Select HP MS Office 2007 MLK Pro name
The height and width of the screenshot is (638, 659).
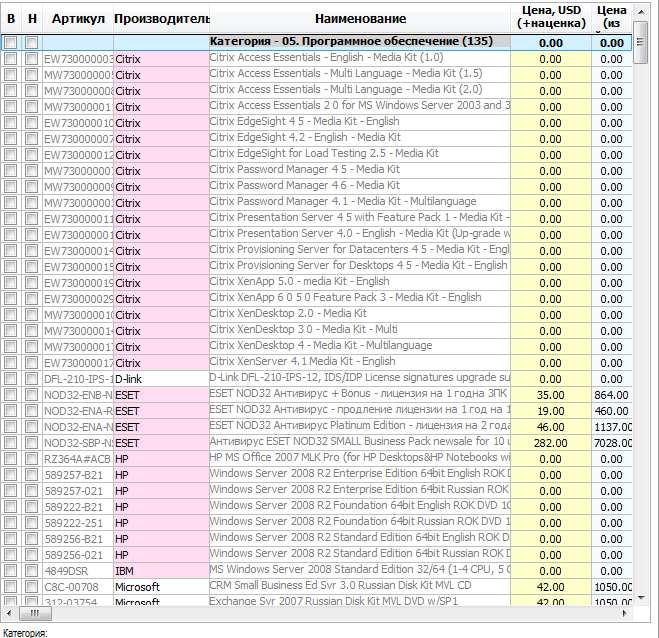360,457
